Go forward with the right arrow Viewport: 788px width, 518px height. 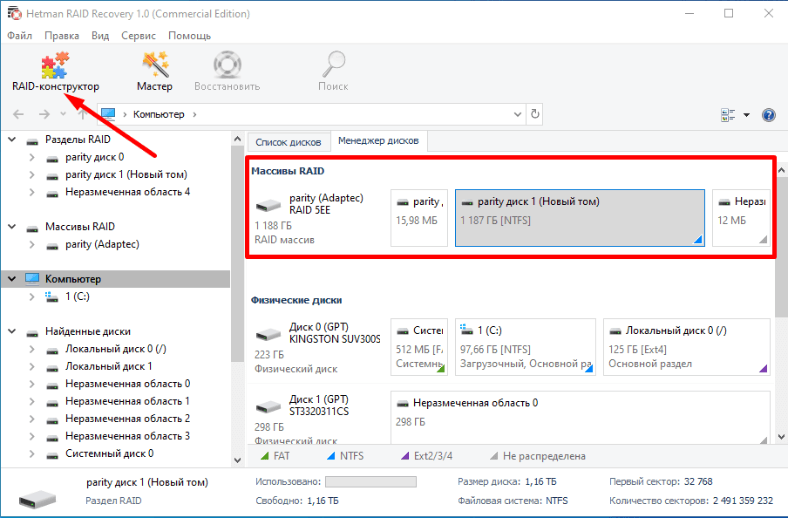click(x=44, y=115)
